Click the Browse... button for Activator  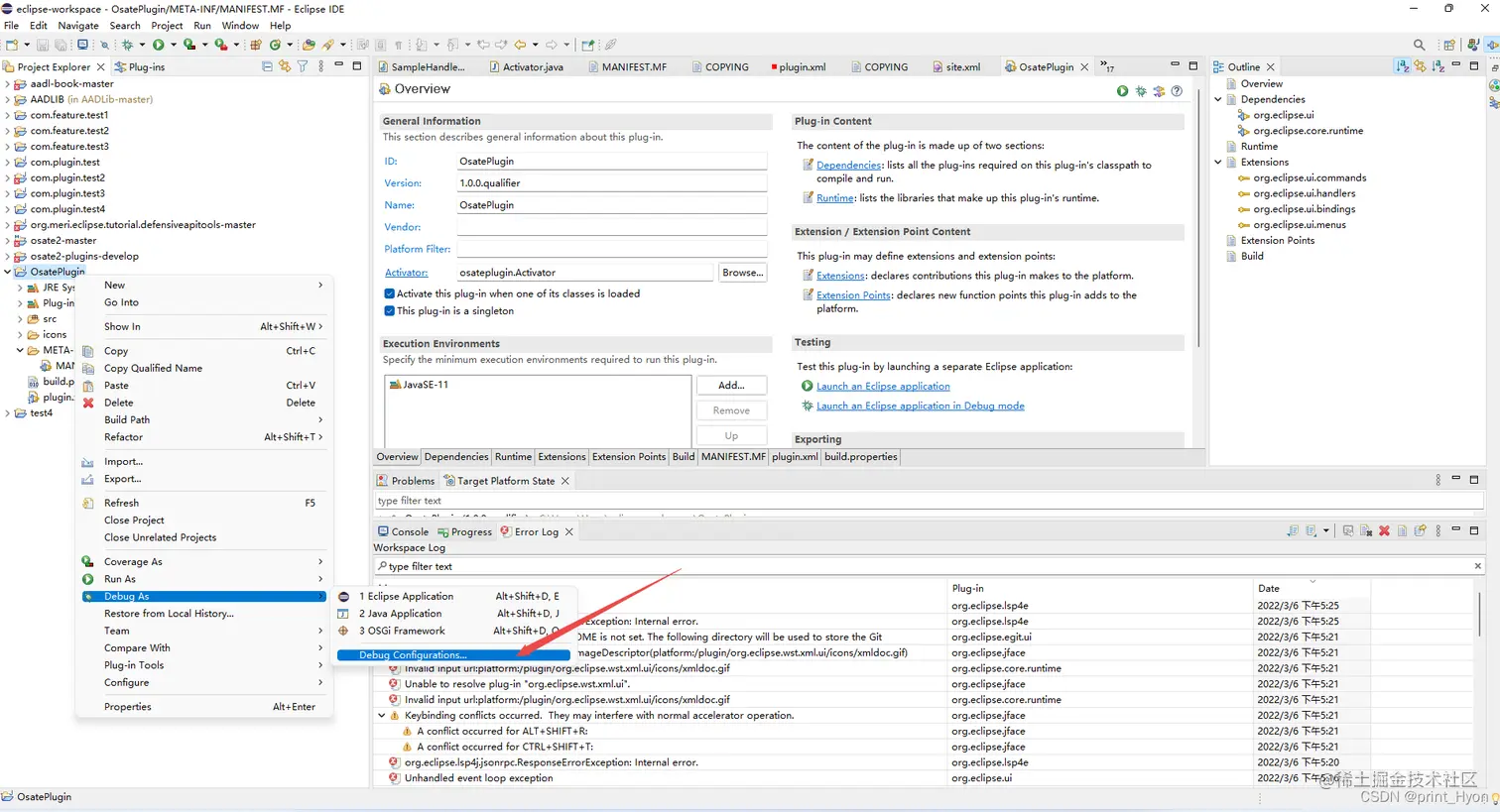pyautogui.click(x=742, y=273)
